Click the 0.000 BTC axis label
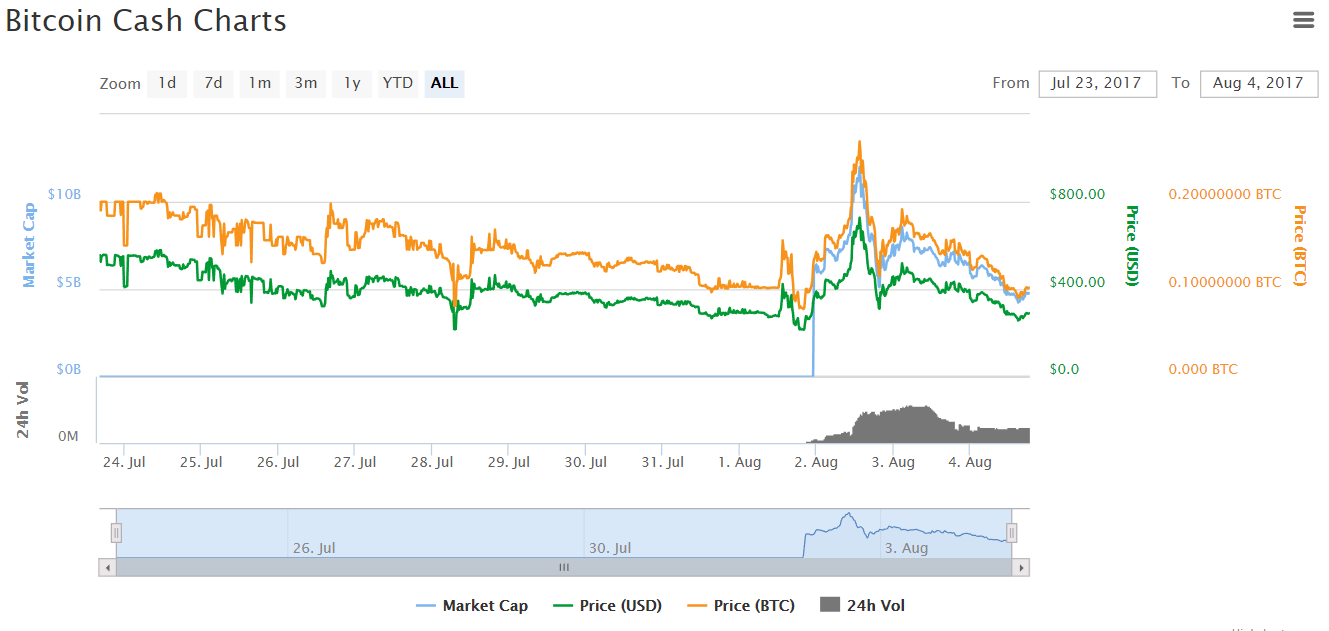The image size is (1329, 631). (1203, 369)
